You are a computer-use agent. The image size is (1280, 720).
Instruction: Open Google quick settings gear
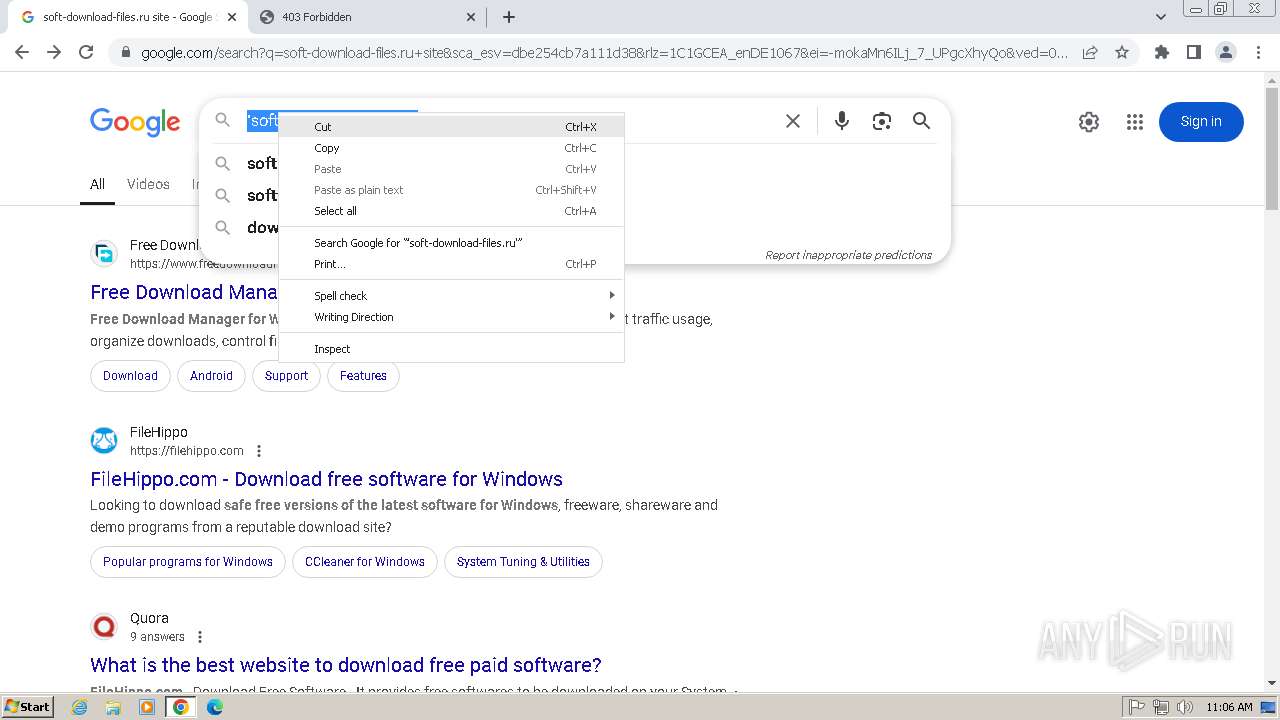(x=1089, y=122)
